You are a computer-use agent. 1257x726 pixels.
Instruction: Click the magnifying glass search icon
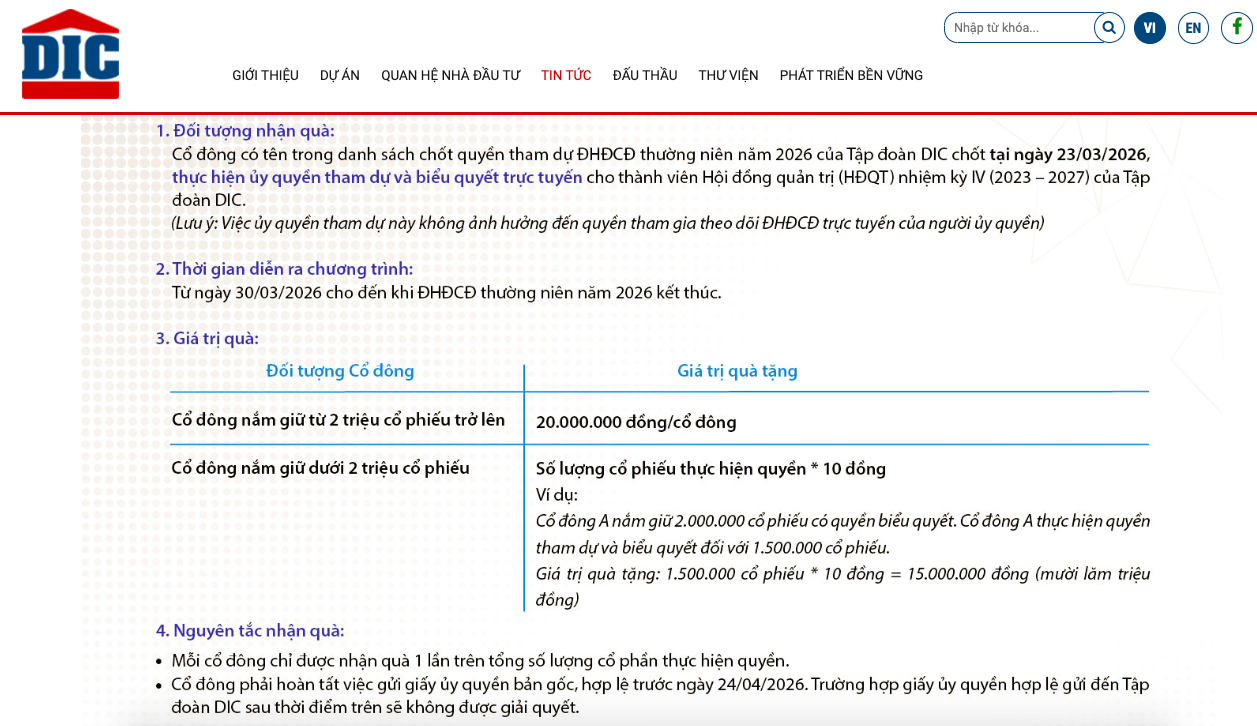click(1109, 28)
